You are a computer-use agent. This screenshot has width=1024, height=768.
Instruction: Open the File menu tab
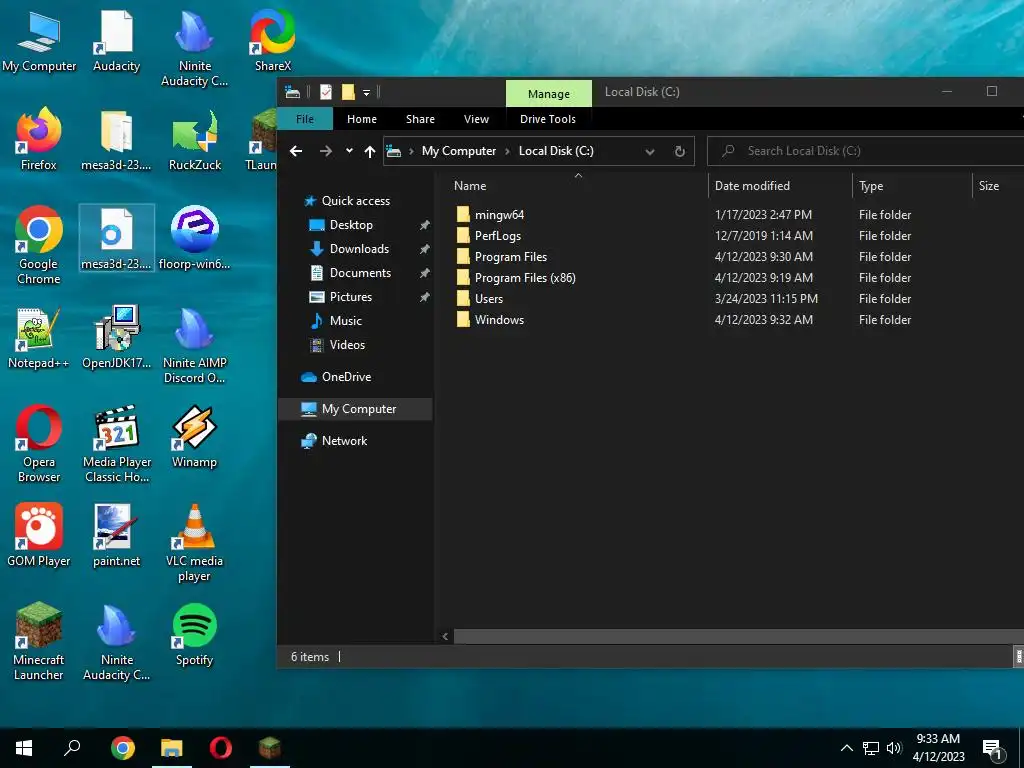tap(305, 119)
